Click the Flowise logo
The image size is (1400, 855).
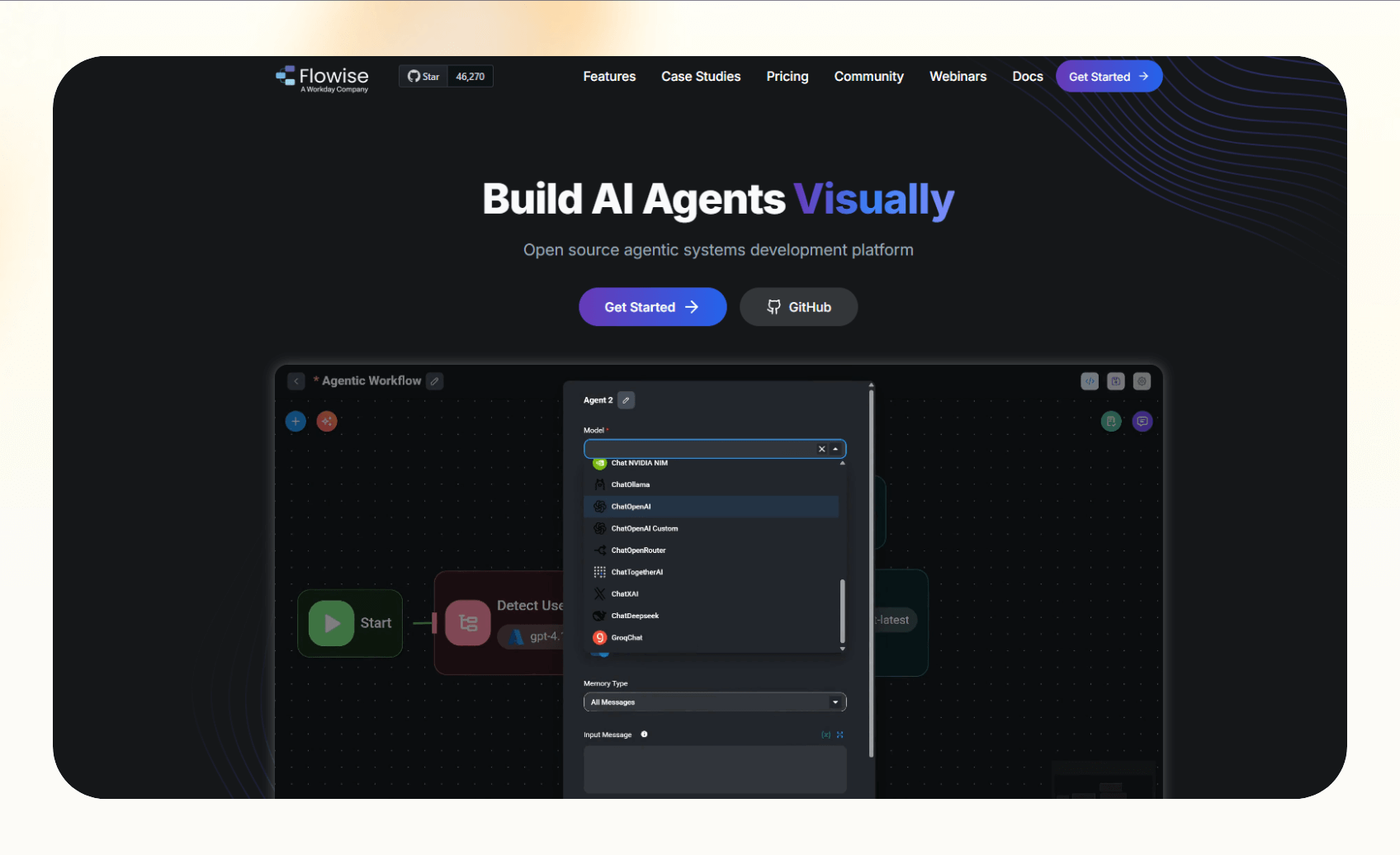point(322,78)
